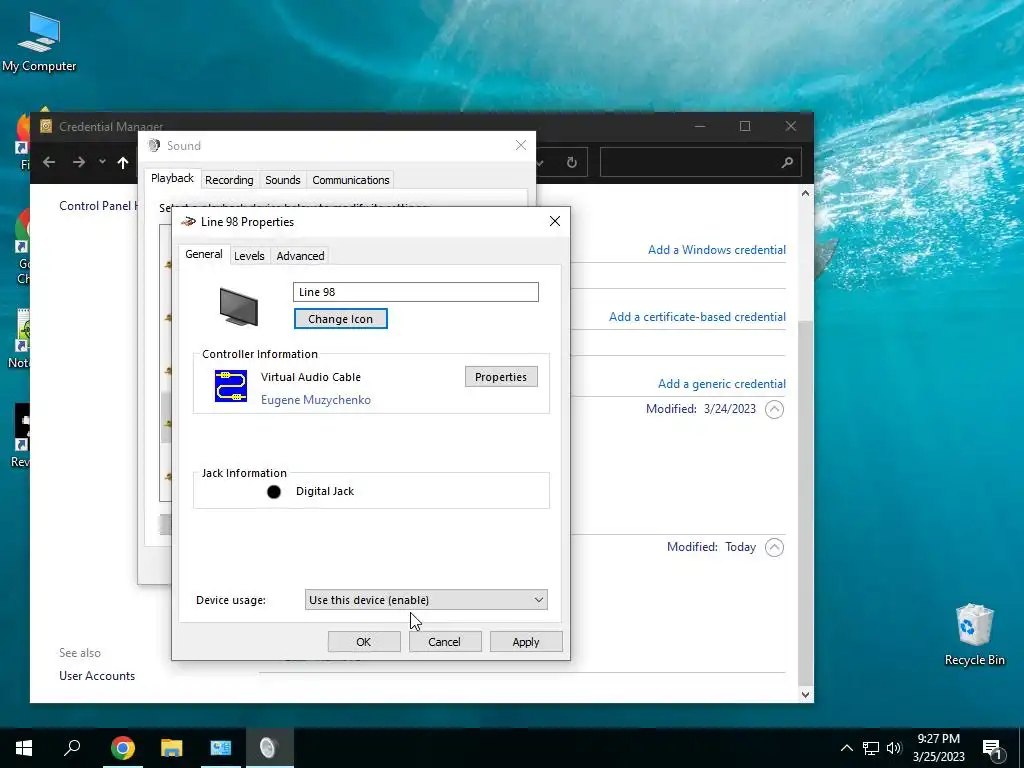Click the Line 98 device name field
Image resolution: width=1024 pixels, height=768 pixels.
416,292
